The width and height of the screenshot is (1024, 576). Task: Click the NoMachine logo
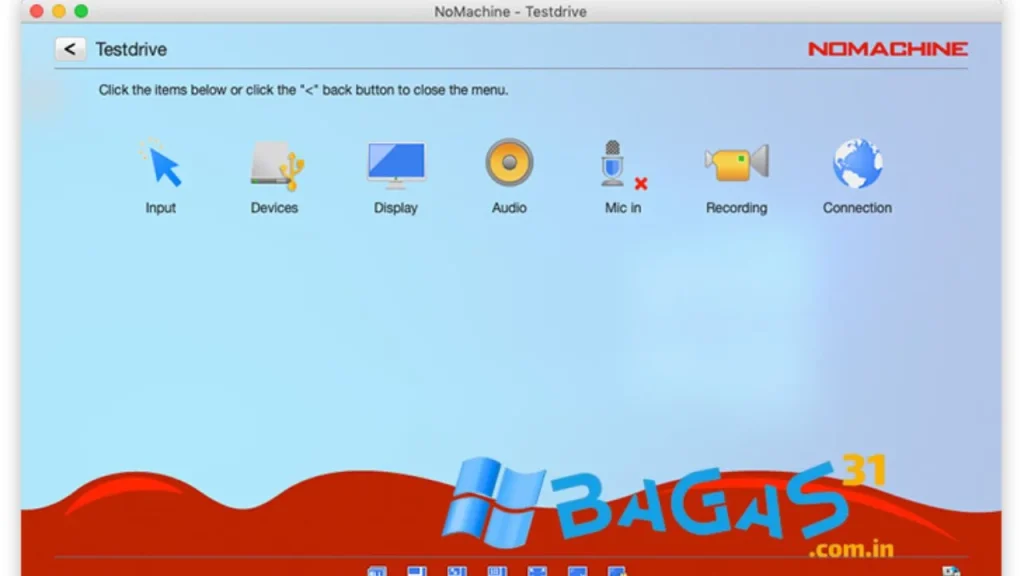(888, 49)
